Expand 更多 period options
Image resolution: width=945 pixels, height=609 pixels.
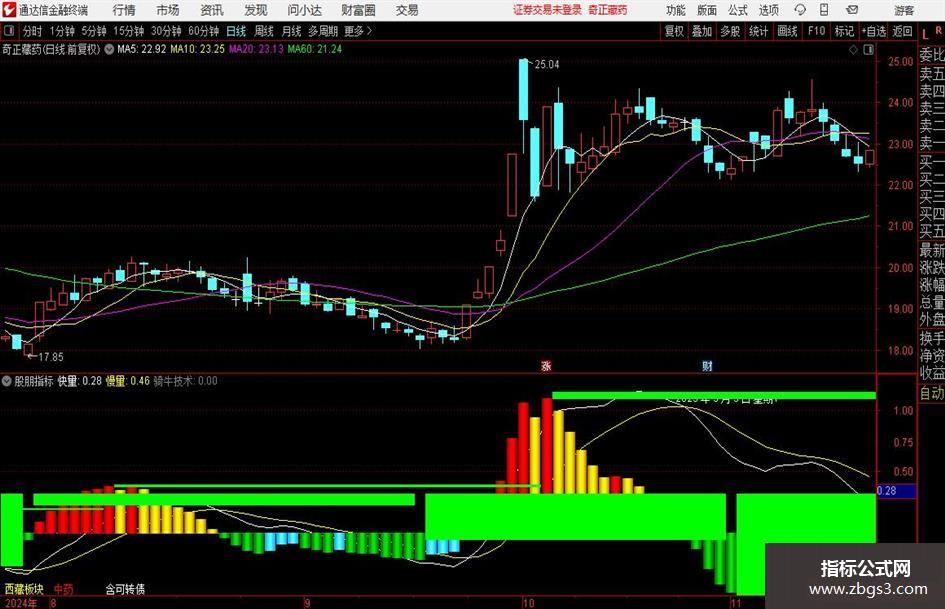[358, 31]
